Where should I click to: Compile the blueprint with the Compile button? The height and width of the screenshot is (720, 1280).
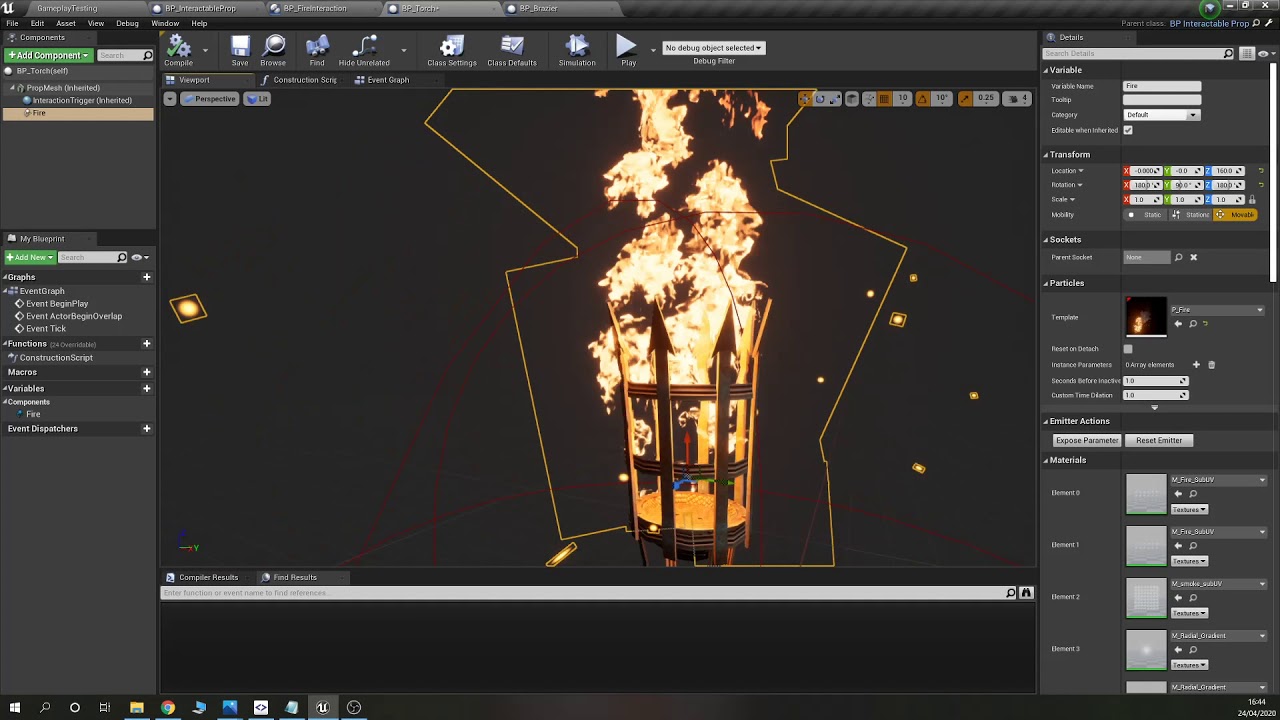[179, 51]
